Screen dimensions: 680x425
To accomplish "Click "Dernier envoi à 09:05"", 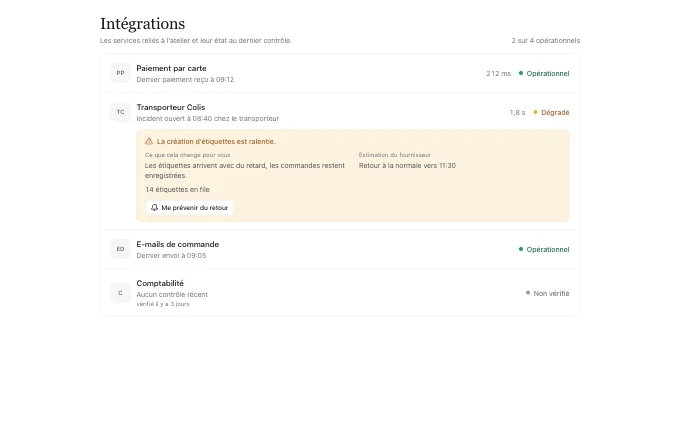I will tap(171, 255).
